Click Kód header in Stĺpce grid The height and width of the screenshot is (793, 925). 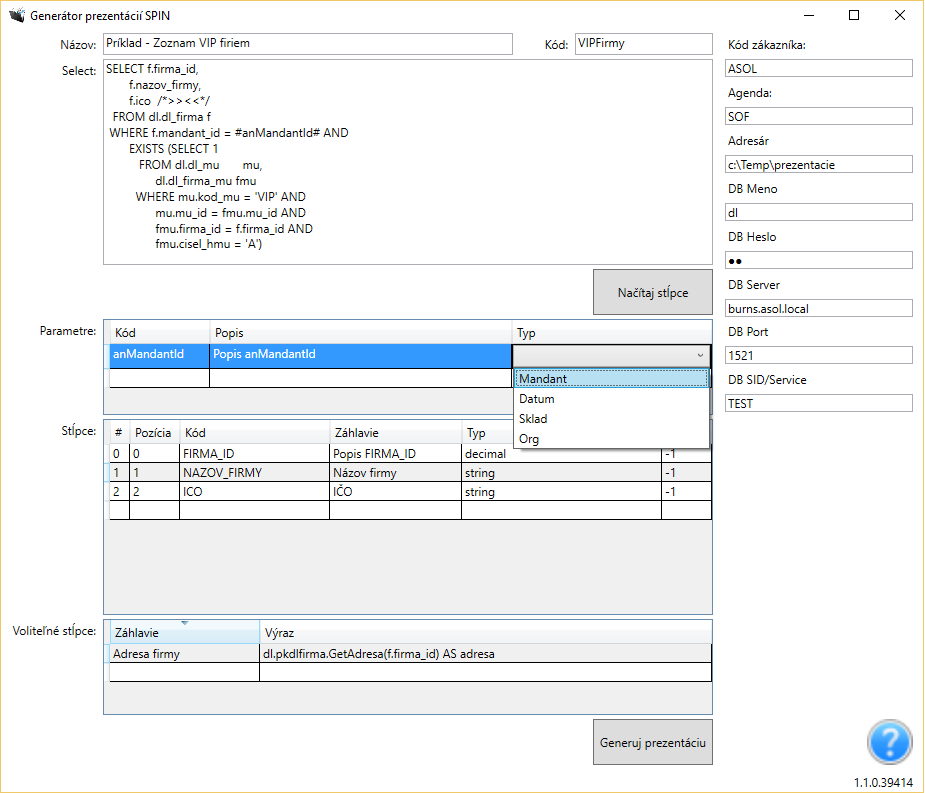pos(254,433)
